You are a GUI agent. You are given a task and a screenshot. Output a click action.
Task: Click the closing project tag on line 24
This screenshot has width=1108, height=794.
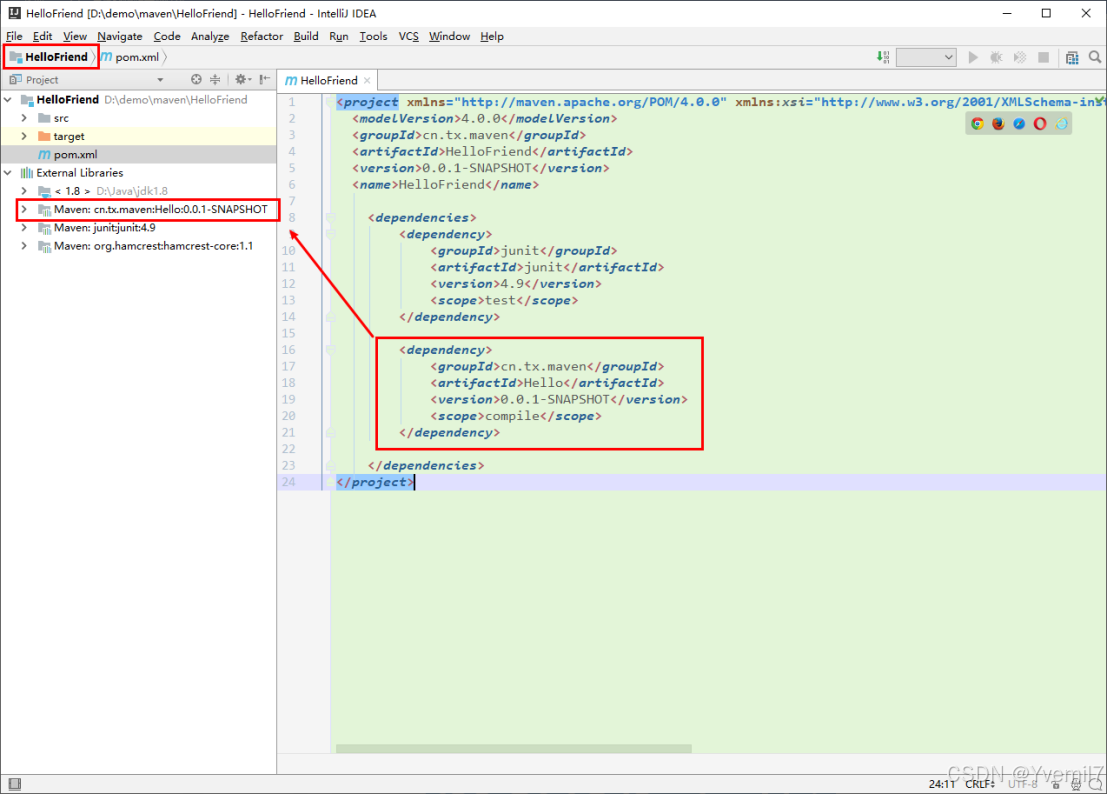coord(375,482)
